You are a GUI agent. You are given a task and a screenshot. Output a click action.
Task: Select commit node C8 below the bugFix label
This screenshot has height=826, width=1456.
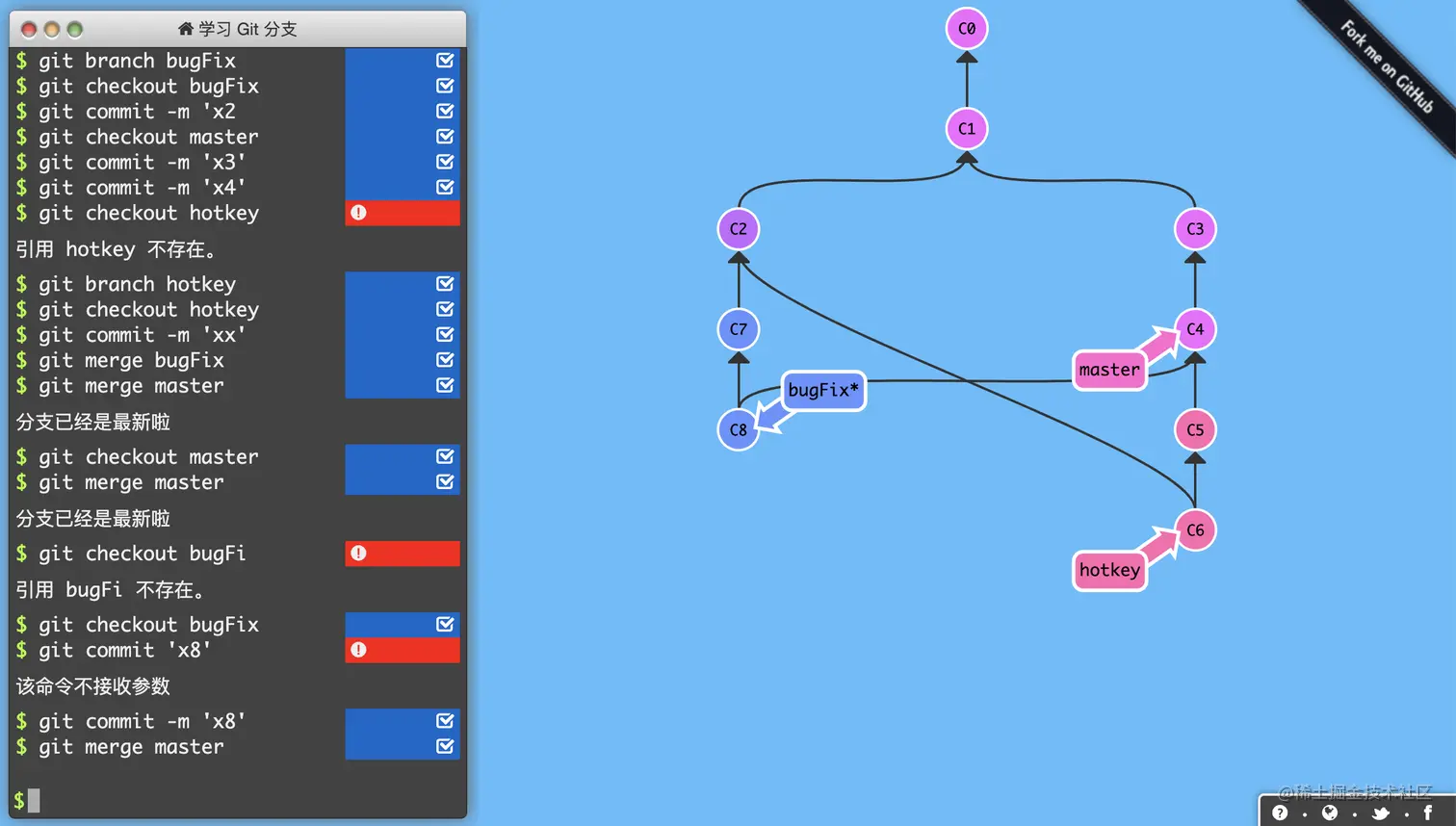coord(738,430)
